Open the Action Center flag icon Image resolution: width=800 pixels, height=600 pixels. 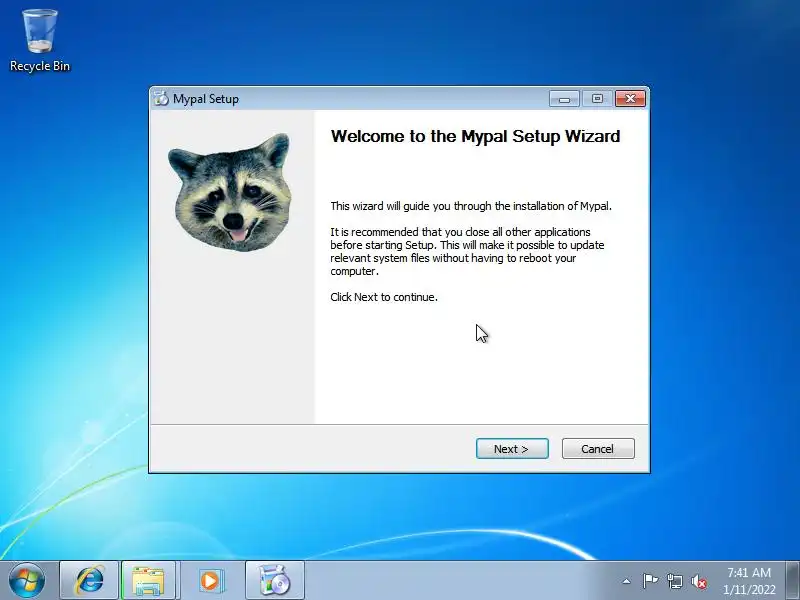650,581
